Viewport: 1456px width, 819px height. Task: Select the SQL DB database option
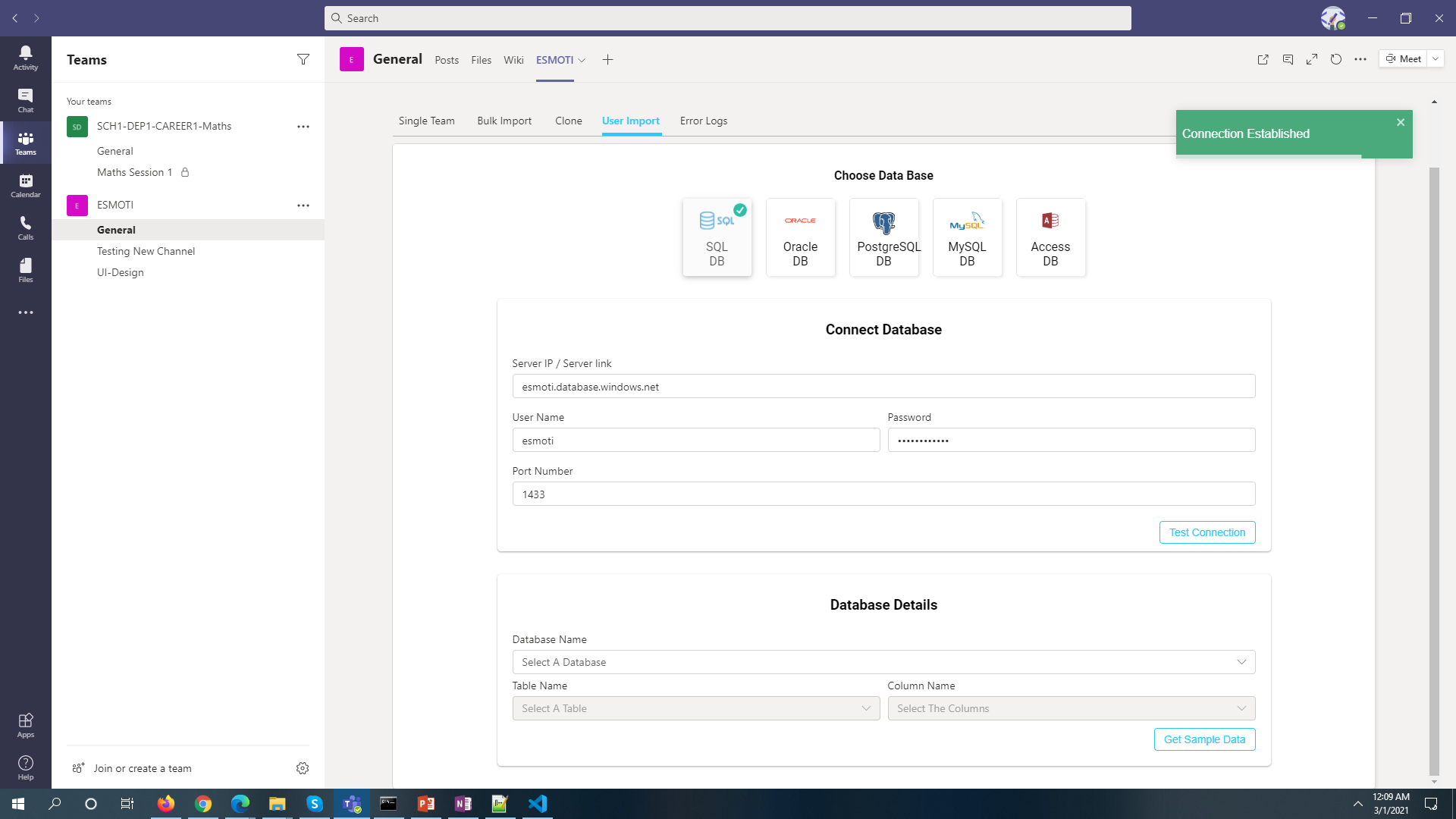[717, 237]
